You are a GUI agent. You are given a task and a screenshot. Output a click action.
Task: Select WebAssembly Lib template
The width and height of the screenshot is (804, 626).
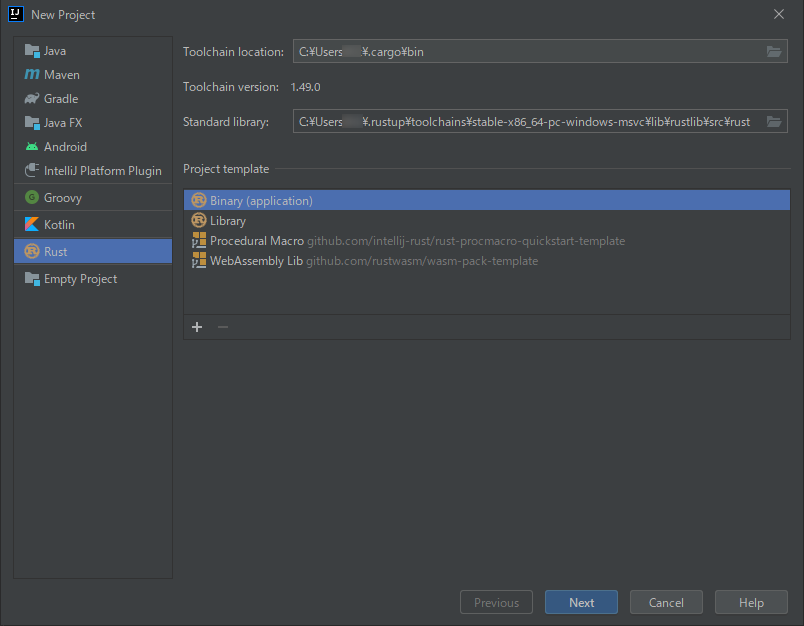point(487,260)
